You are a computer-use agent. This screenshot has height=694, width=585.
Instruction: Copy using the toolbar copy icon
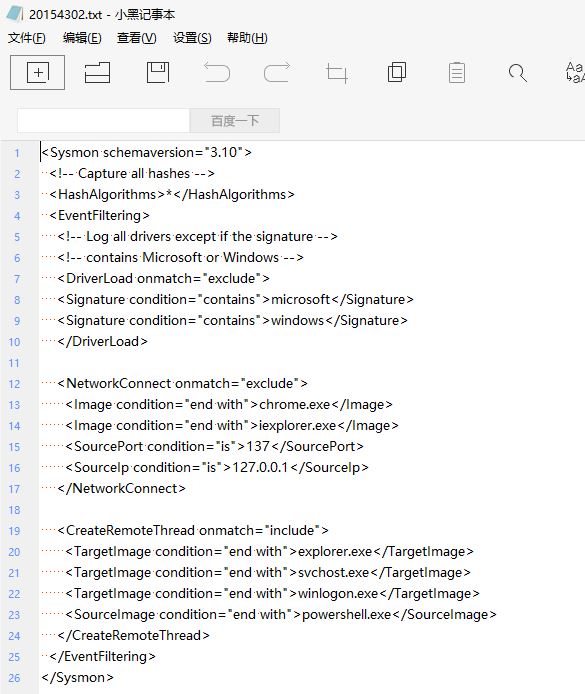click(x=397, y=72)
